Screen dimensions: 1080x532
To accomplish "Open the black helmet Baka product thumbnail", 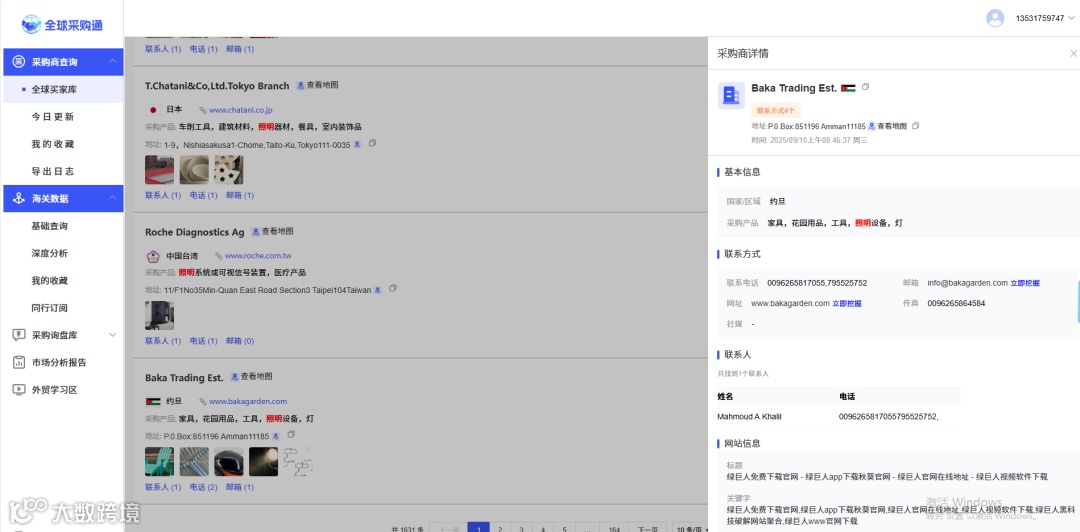I will tap(228, 462).
